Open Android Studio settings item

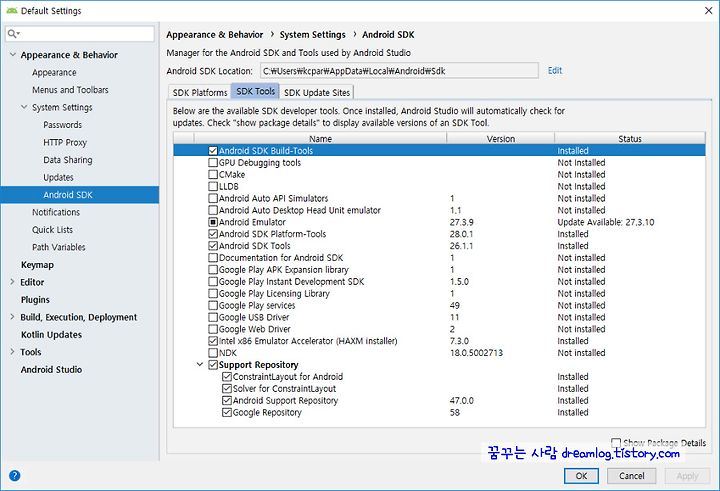coord(51,369)
